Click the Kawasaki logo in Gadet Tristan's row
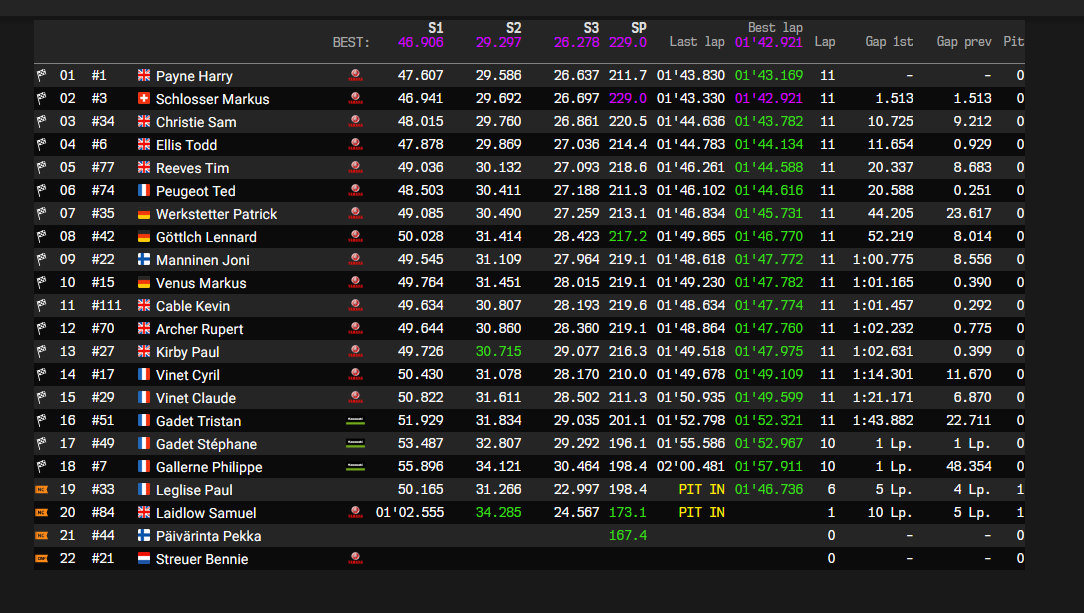 (355, 421)
